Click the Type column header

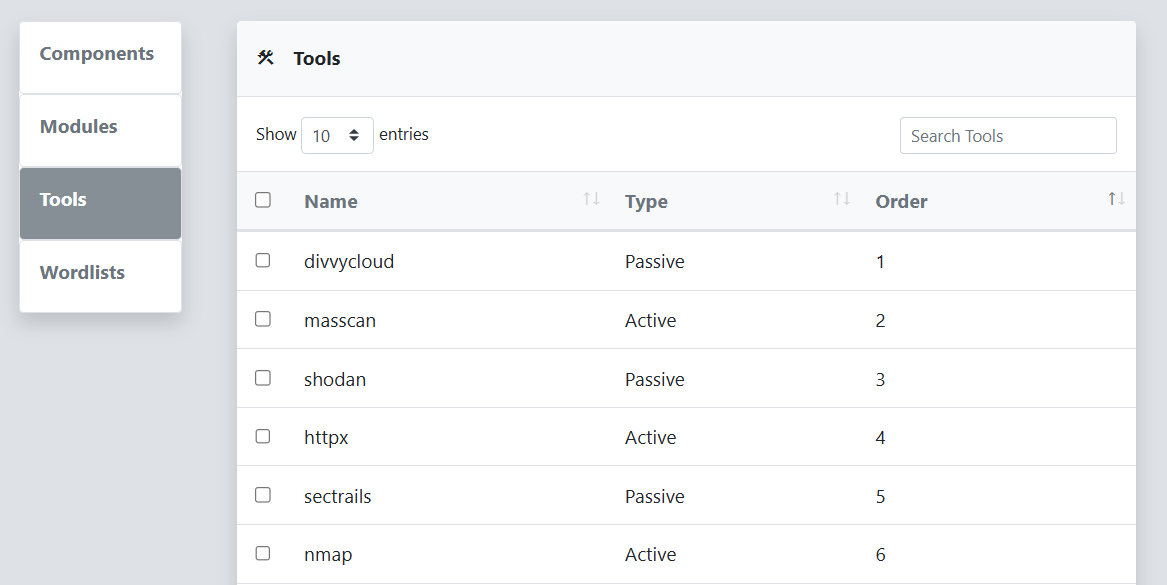(x=646, y=202)
